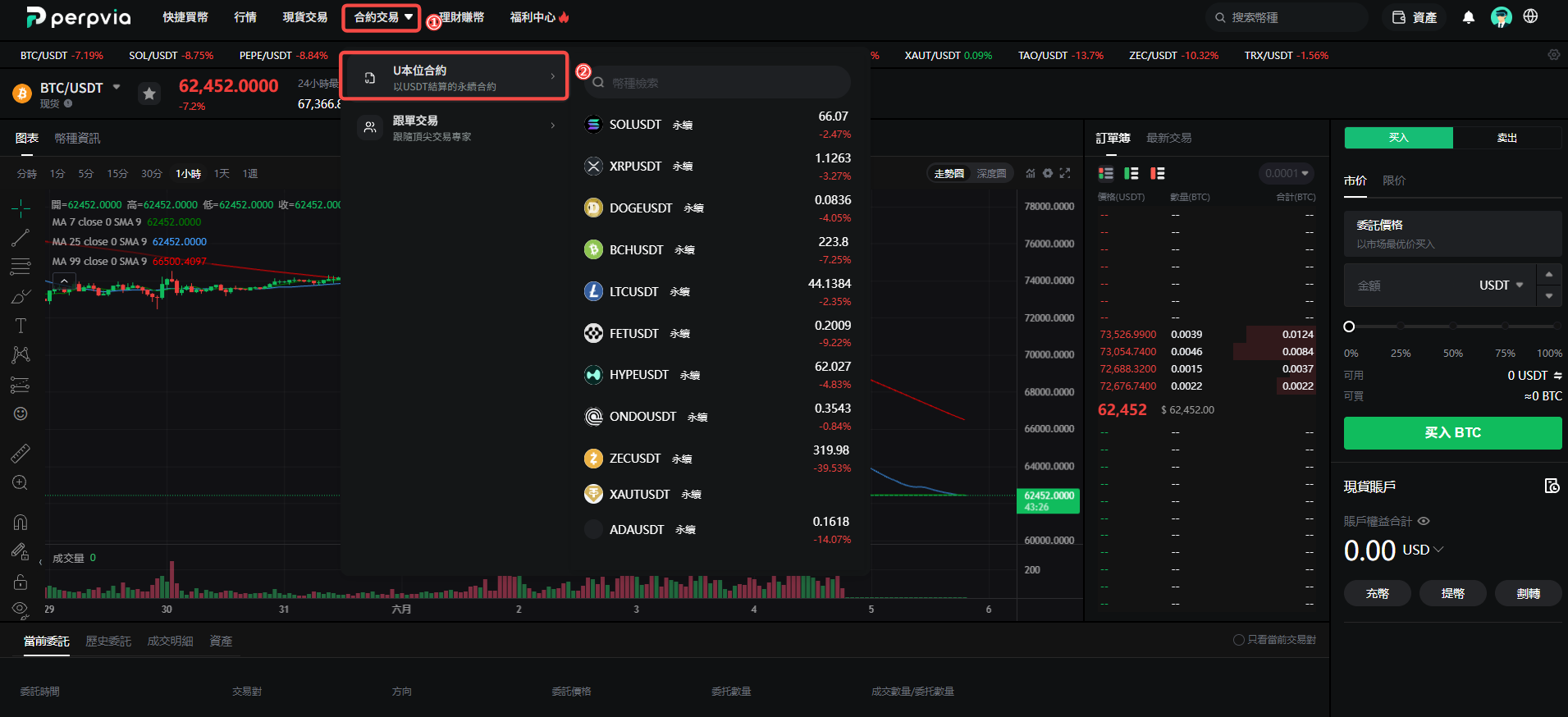Open the emoji sticker tool

coord(21,413)
